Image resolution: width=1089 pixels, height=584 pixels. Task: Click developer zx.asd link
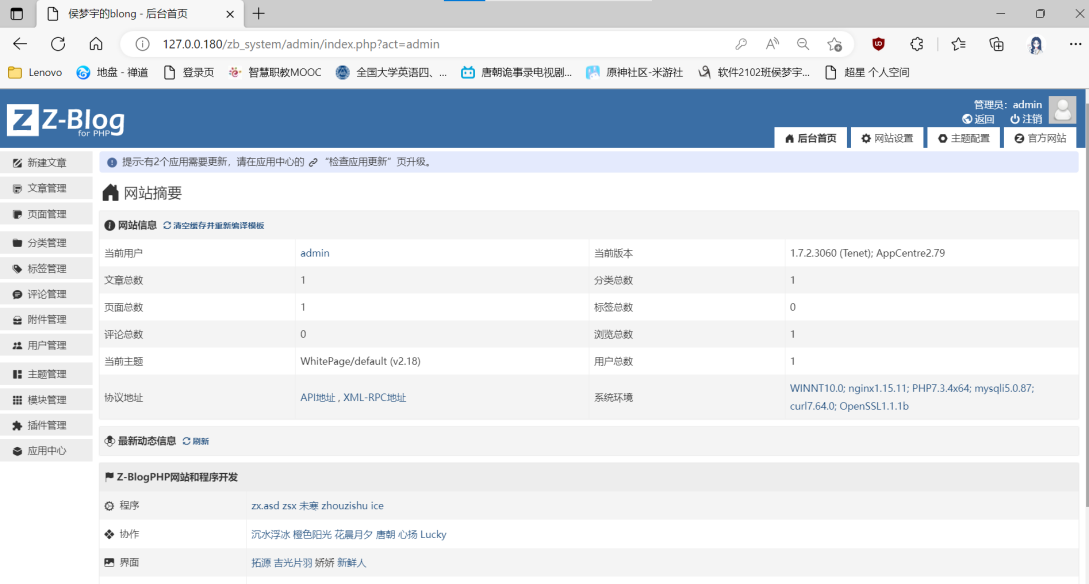tap(265, 506)
